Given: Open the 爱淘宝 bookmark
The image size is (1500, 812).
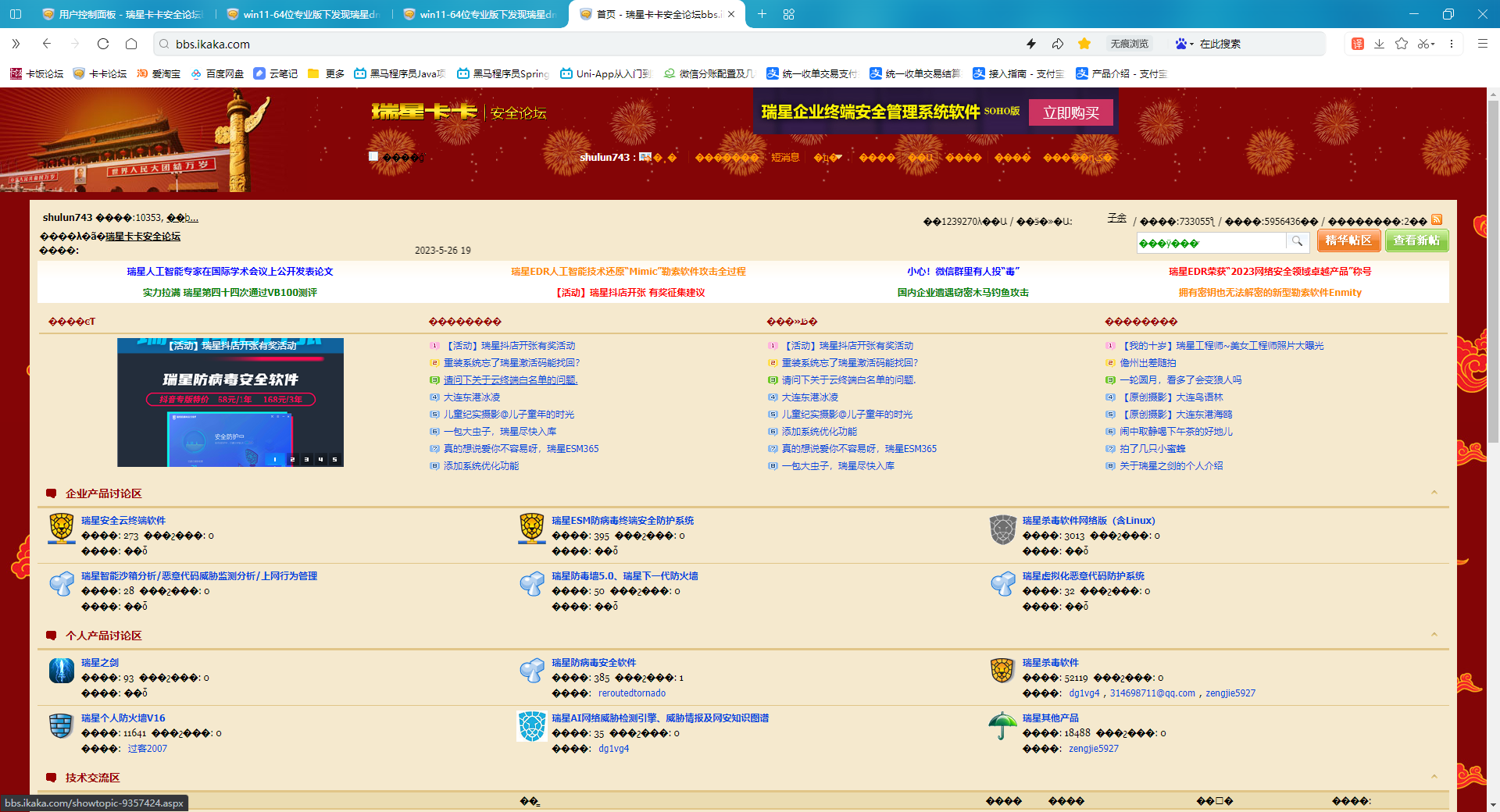Looking at the screenshot, I should 159,73.
